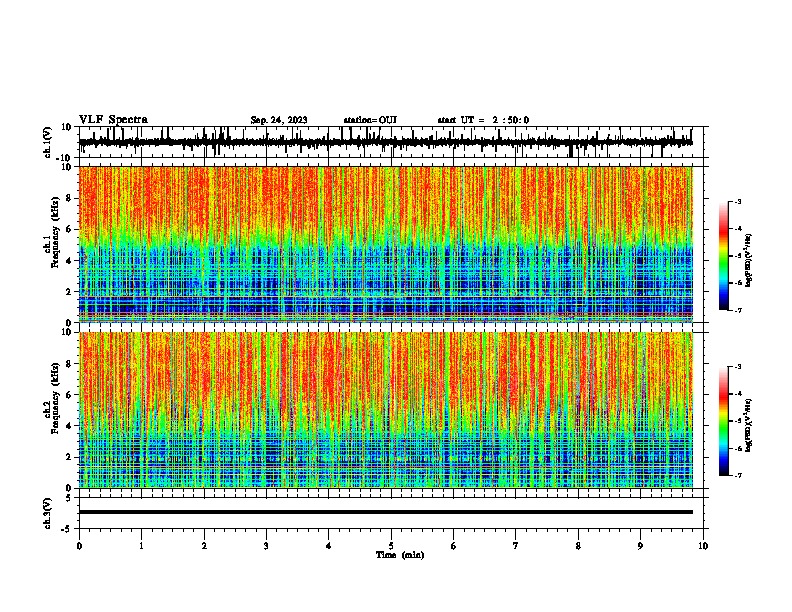Click the "4" kHz tick on ch.2 axis
The height and width of the screenshot is (612, 792).
69,426
